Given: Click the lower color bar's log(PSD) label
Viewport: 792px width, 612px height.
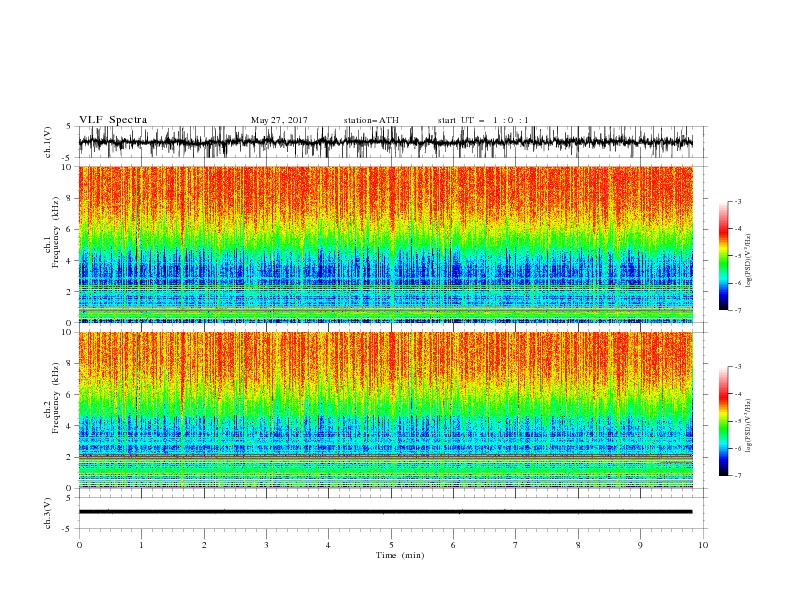Looking at the screenshot, I should pos(749,426).
